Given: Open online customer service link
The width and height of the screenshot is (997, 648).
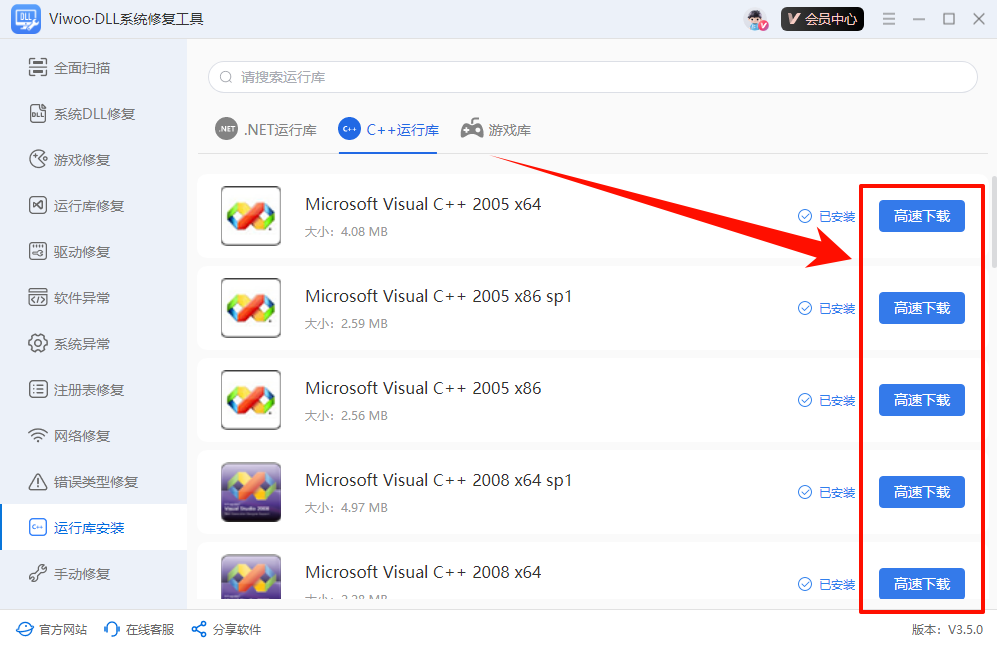Looking at the screenshot, I should [x=139, y=630].
